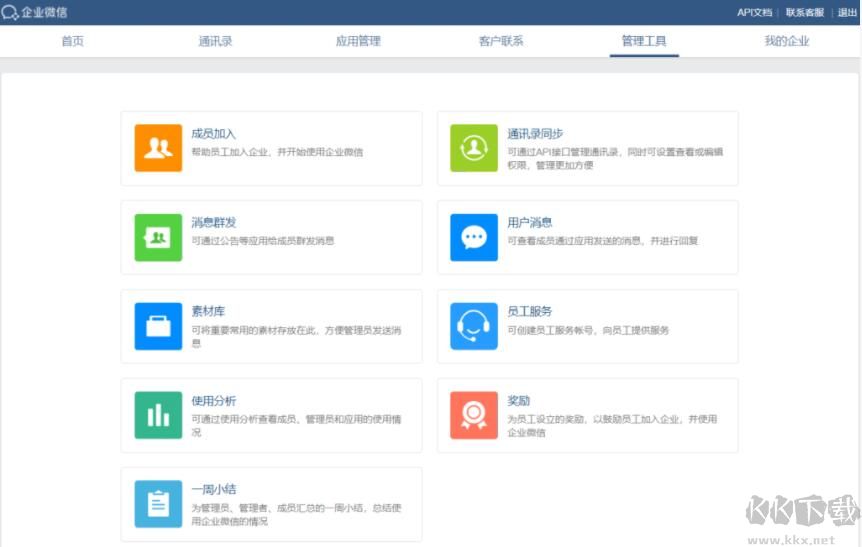Image resolution: width=862 pixels, height=547 pixels.
Task: Click the 企业微信 logo in header
Action: click(x=35, y=12)
